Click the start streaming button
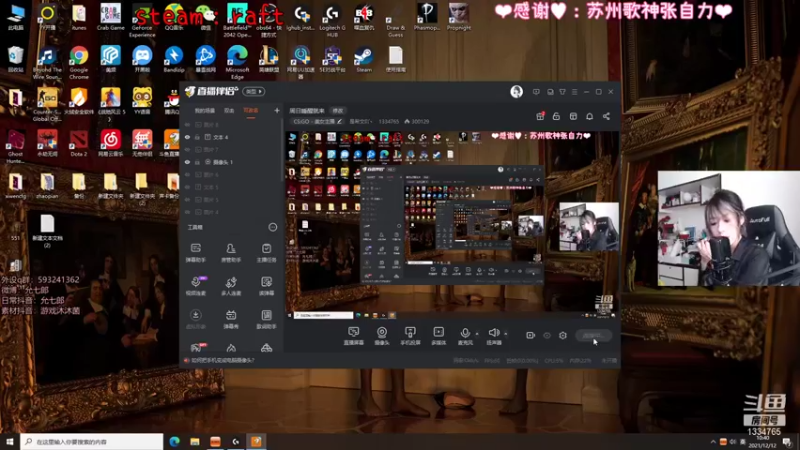 coord(594,335)
